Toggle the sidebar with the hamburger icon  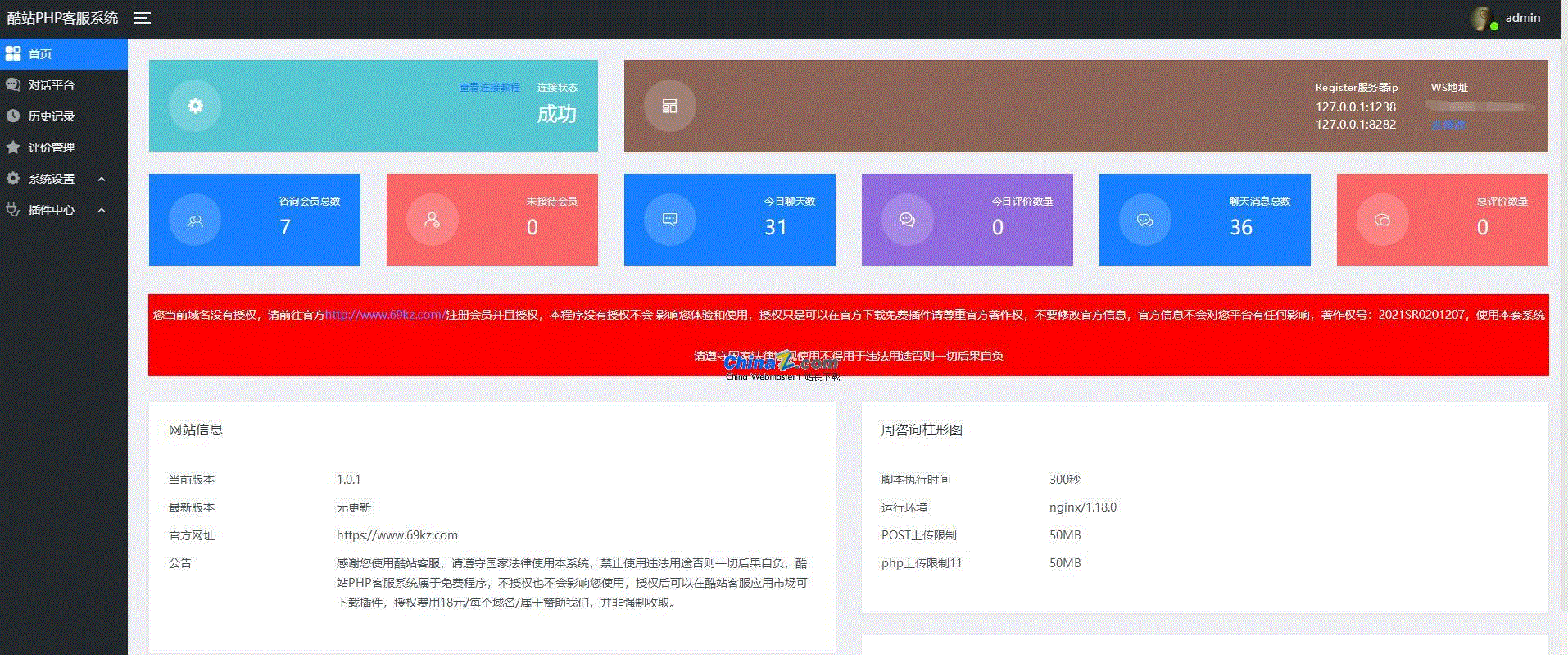click(x=143, y=18)
